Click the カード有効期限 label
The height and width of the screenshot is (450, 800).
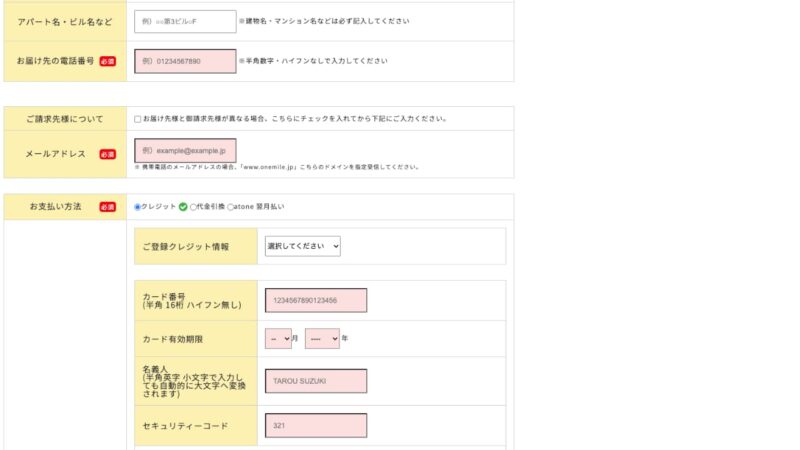point(172,339)
